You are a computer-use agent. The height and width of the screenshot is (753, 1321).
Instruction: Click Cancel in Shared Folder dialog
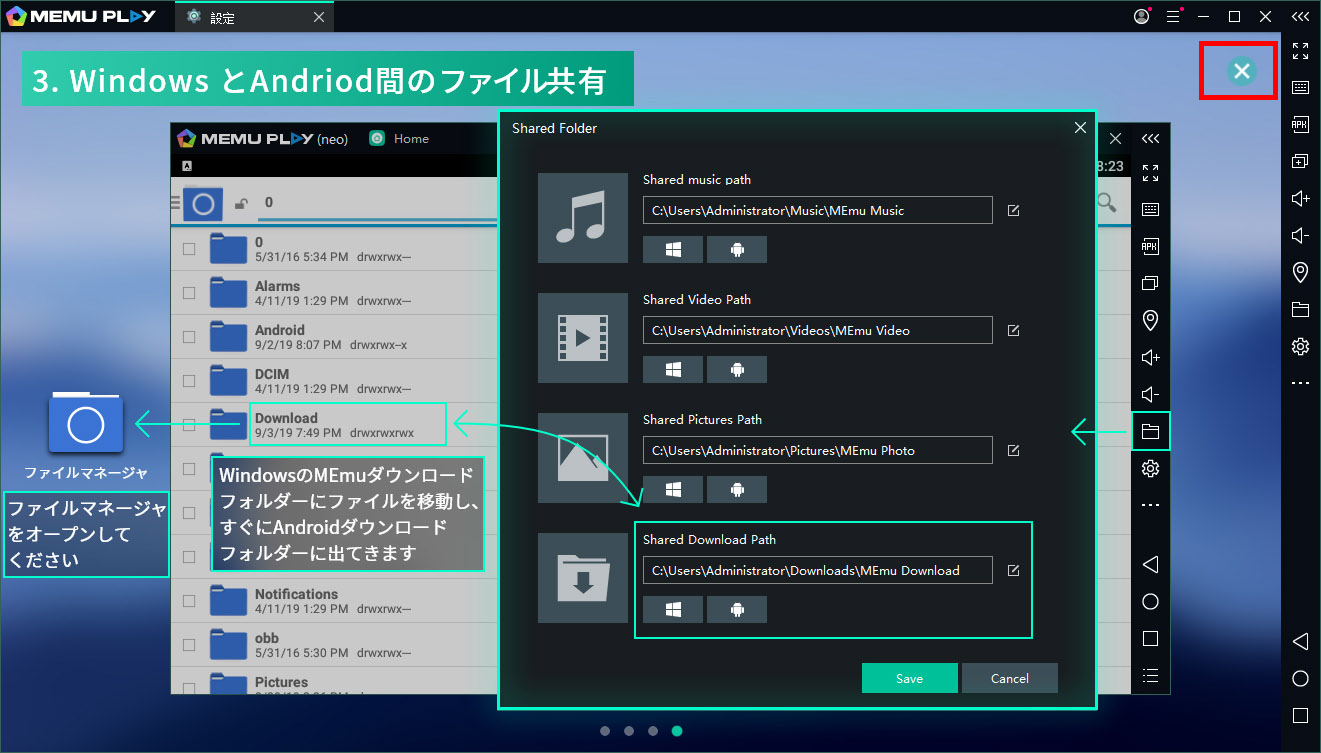coord(1010,678)
